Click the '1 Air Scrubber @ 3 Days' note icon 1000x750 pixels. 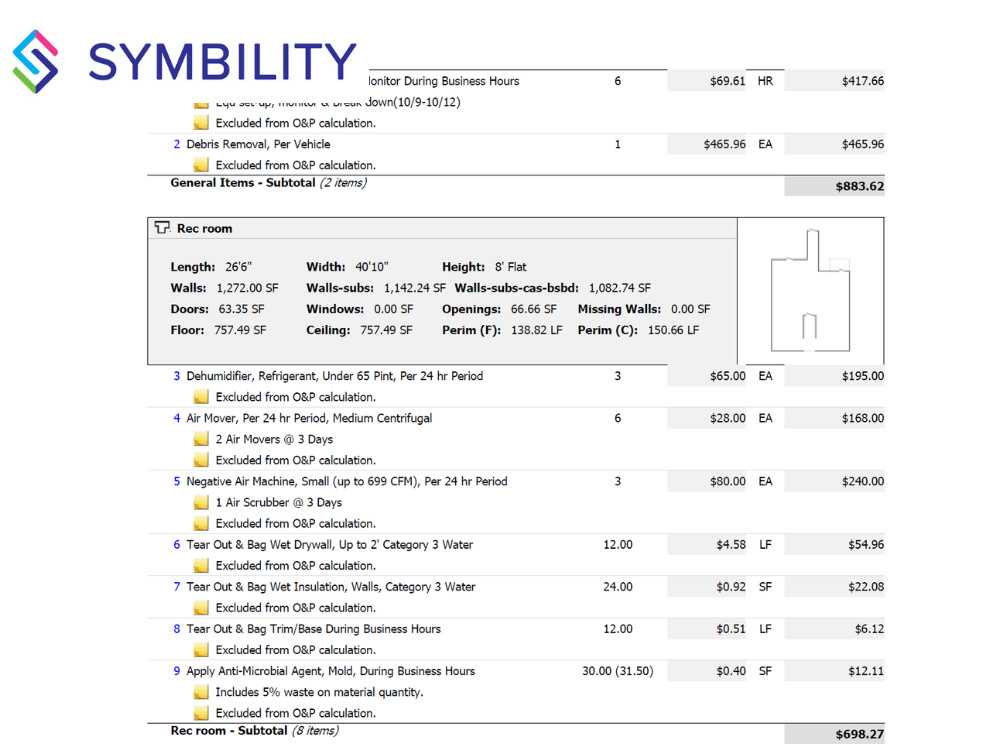coord(201,502)
